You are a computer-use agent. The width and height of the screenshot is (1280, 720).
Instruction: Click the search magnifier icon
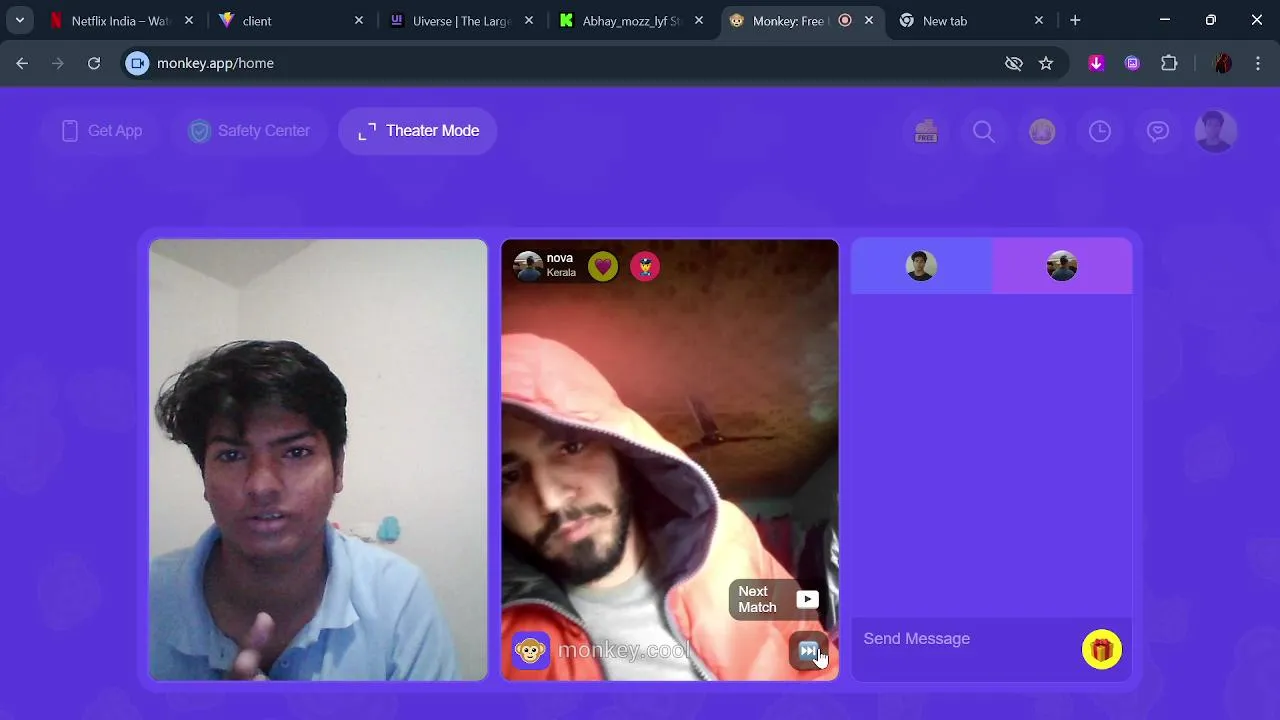984,132
